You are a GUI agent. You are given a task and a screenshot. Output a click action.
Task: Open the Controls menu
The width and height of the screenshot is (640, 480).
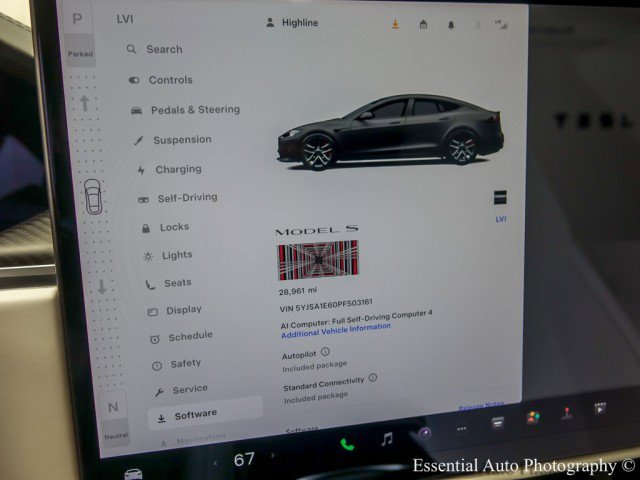(x=161, y=80)
